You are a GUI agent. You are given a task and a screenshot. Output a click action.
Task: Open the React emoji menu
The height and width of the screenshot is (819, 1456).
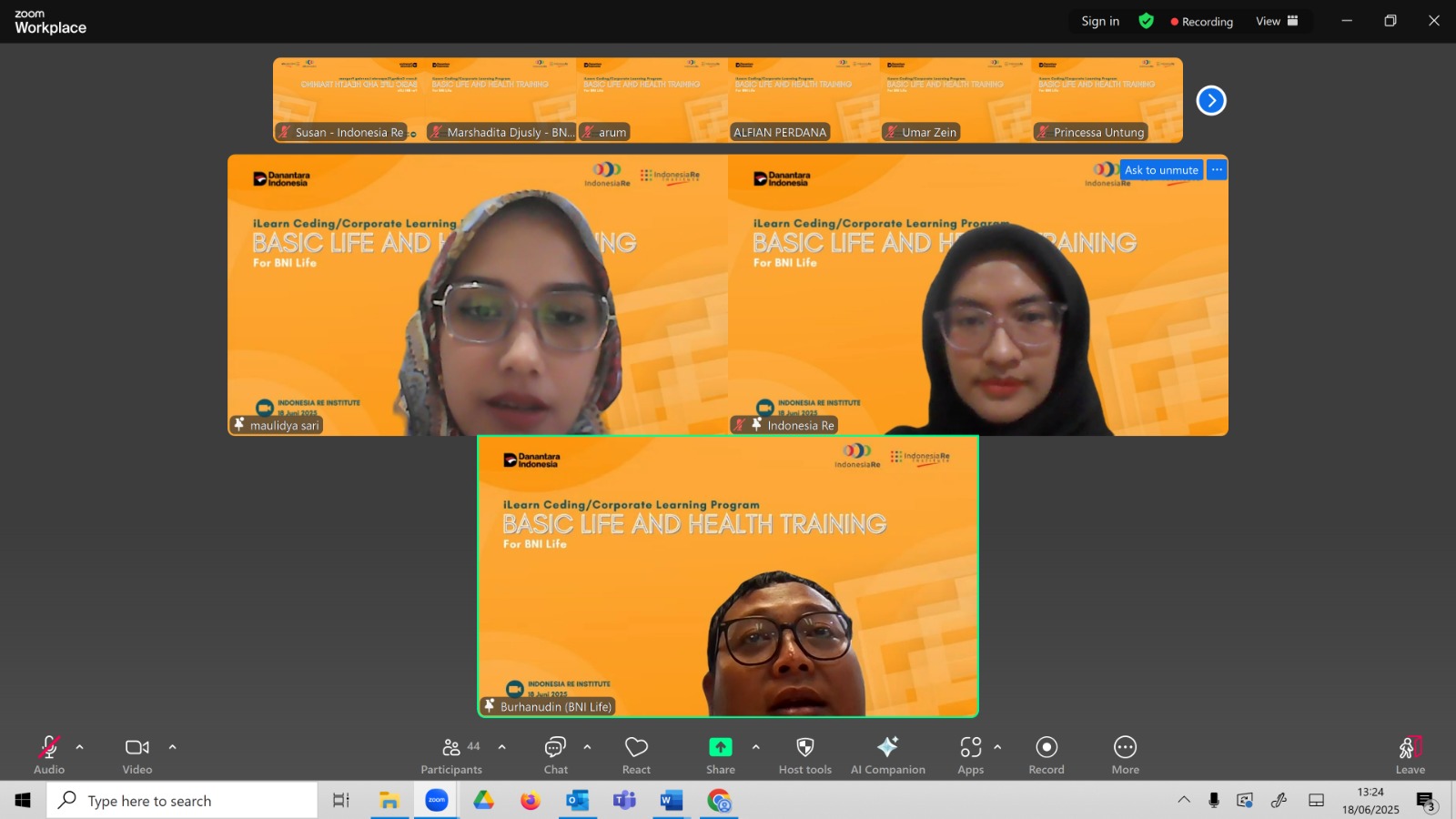click(636, 755)
